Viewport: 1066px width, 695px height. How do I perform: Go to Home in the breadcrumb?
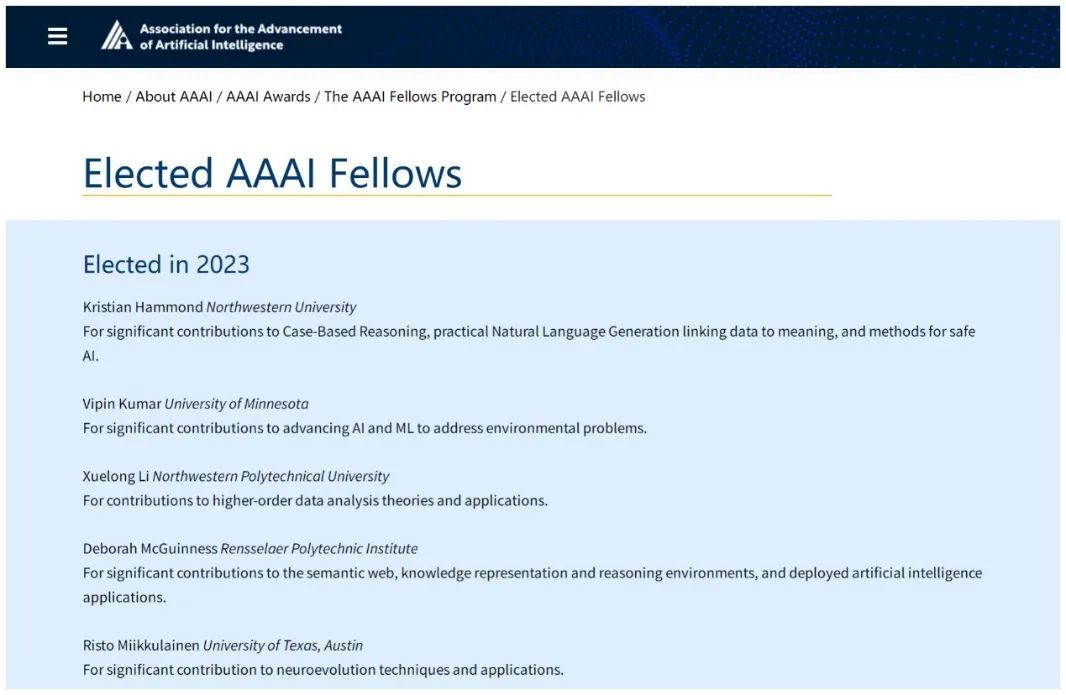[102, 97]
